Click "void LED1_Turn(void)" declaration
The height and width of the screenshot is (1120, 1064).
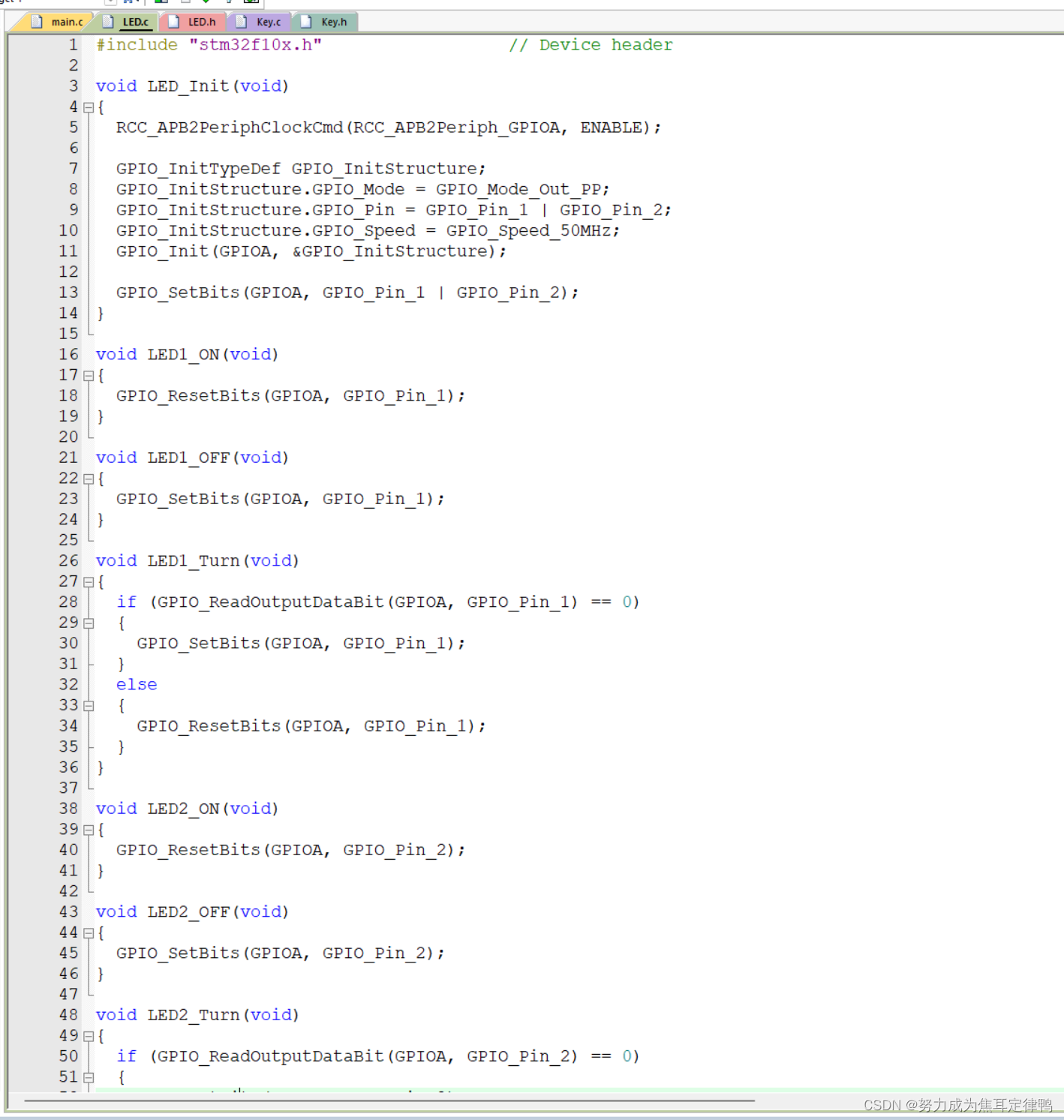(198, 561)
